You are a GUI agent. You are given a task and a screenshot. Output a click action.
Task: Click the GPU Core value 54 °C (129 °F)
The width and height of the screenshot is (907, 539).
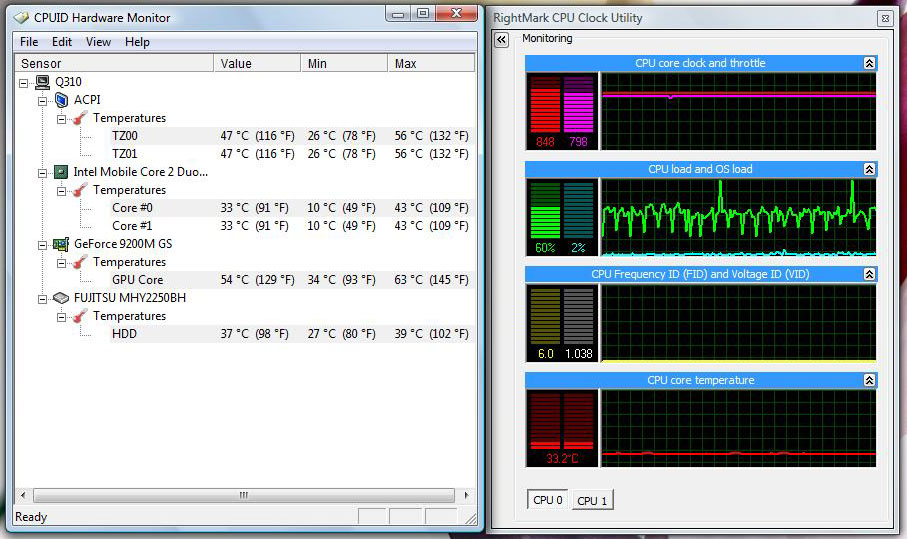pos(257,280)
